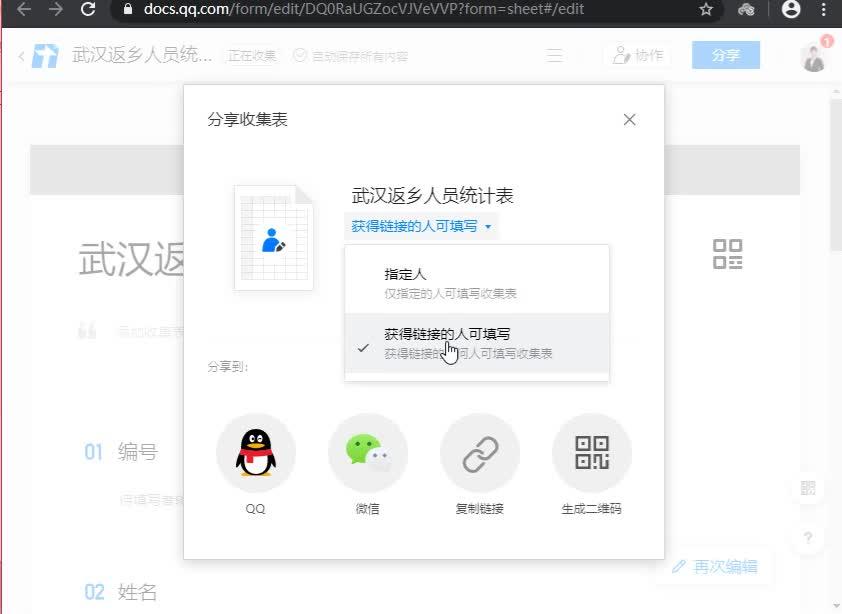842x614 pixels.
Task: Close the 分享收集表 dialog
Action: point(629,119)
